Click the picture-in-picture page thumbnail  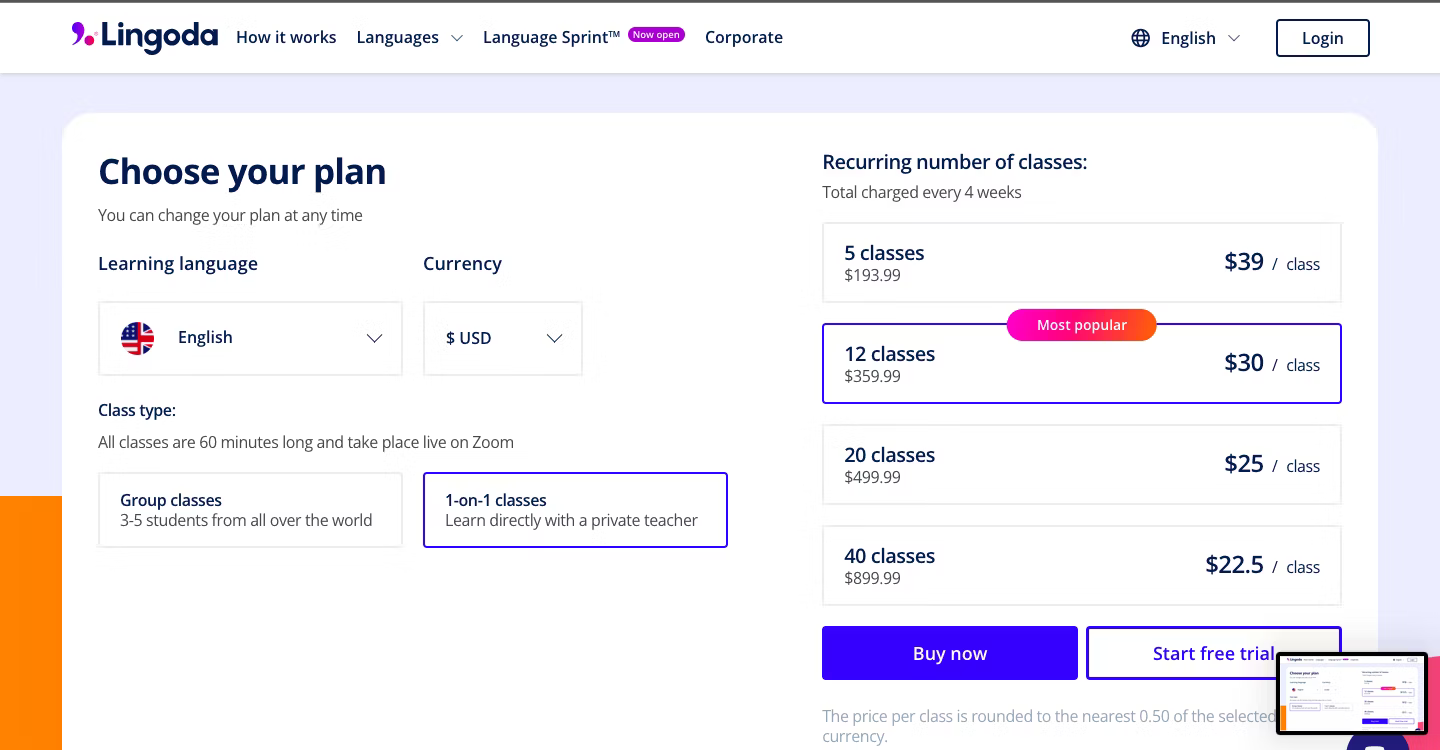(x=1352, y=694)
